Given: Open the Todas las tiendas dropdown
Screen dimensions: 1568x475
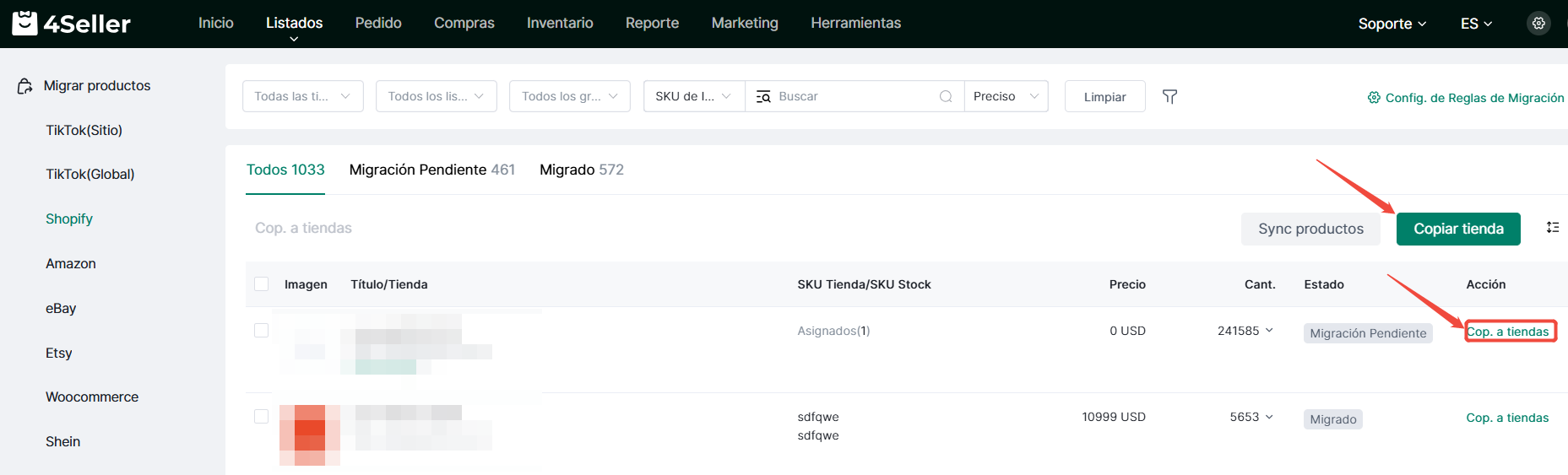Looking at the screenshot, I should 303,96.
